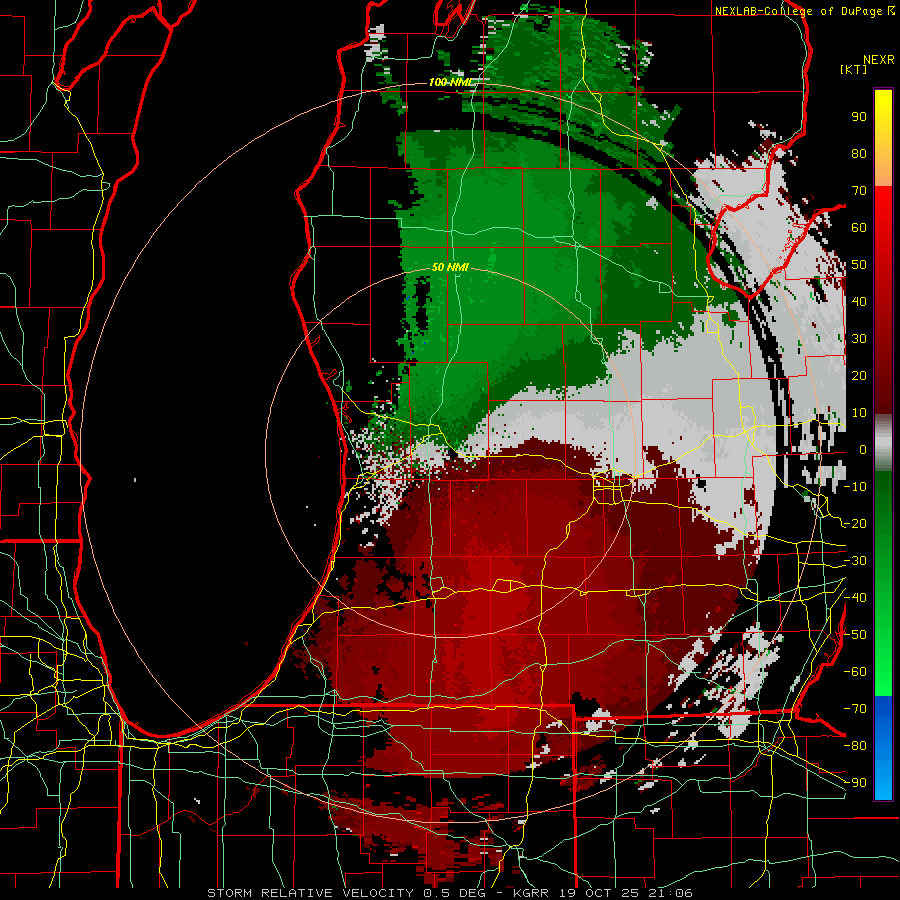Click the 100 NMI range ring label
This screenshot has width=900, height=900.
[x=452, y=82]
